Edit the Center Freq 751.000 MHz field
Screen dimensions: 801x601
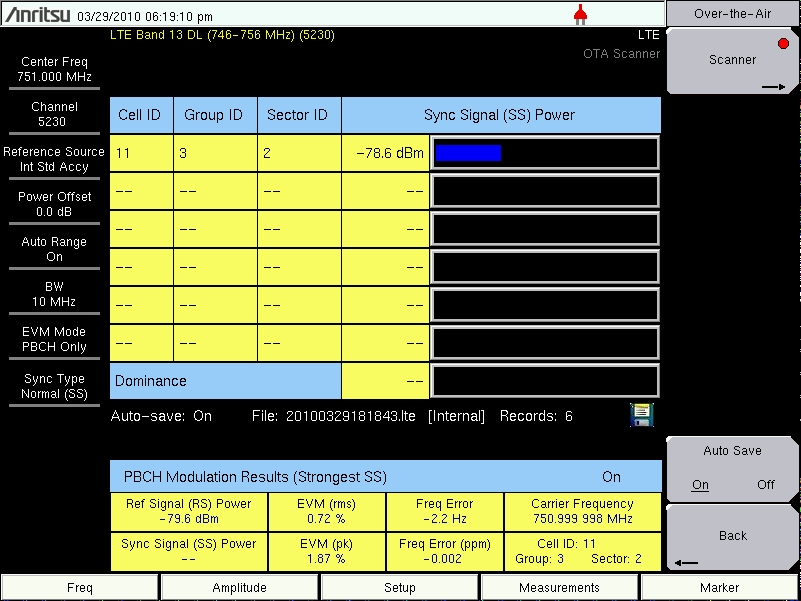coord(54,69)
